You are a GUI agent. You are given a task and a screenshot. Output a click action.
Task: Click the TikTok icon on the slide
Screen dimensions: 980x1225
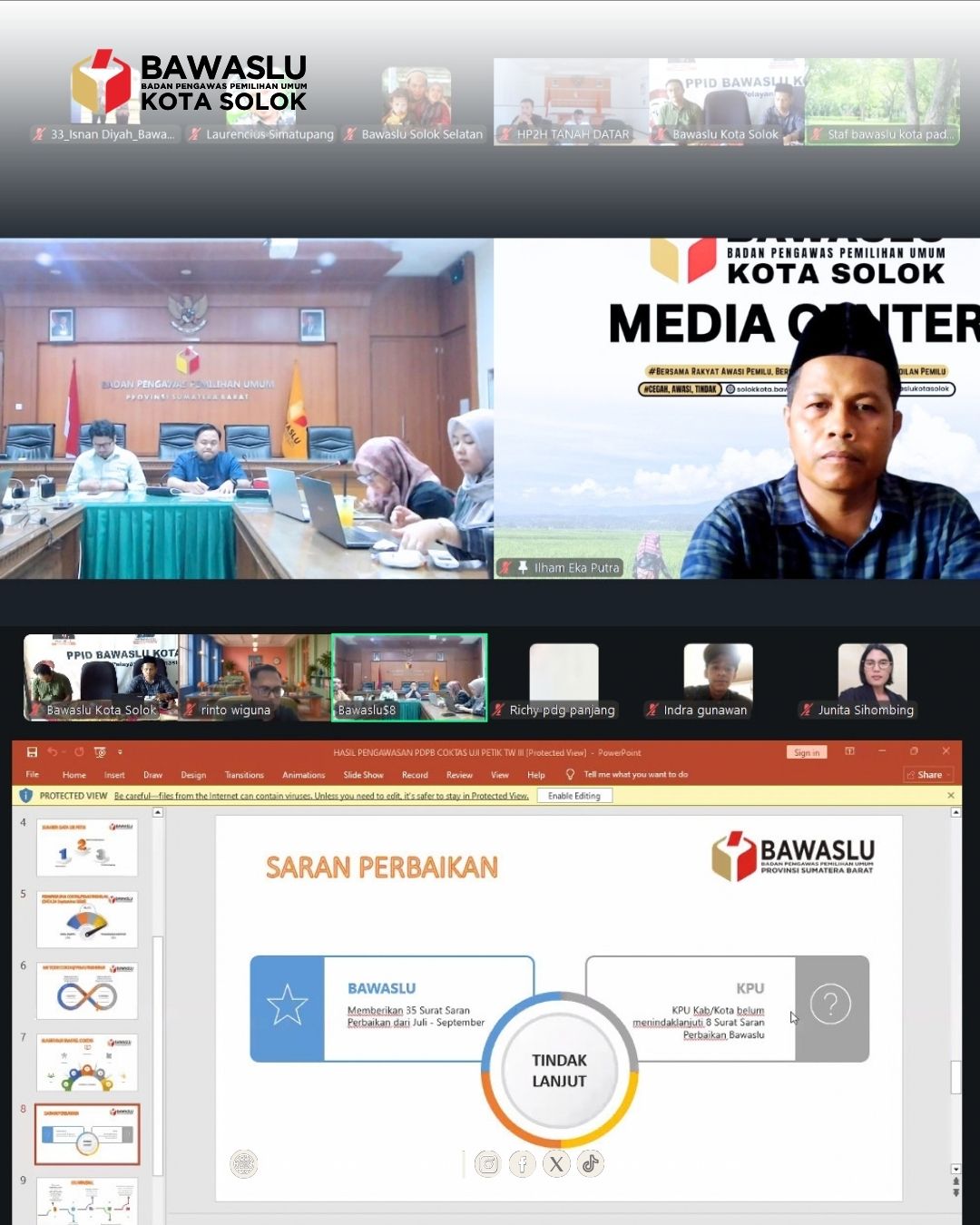click(591, 1164)
